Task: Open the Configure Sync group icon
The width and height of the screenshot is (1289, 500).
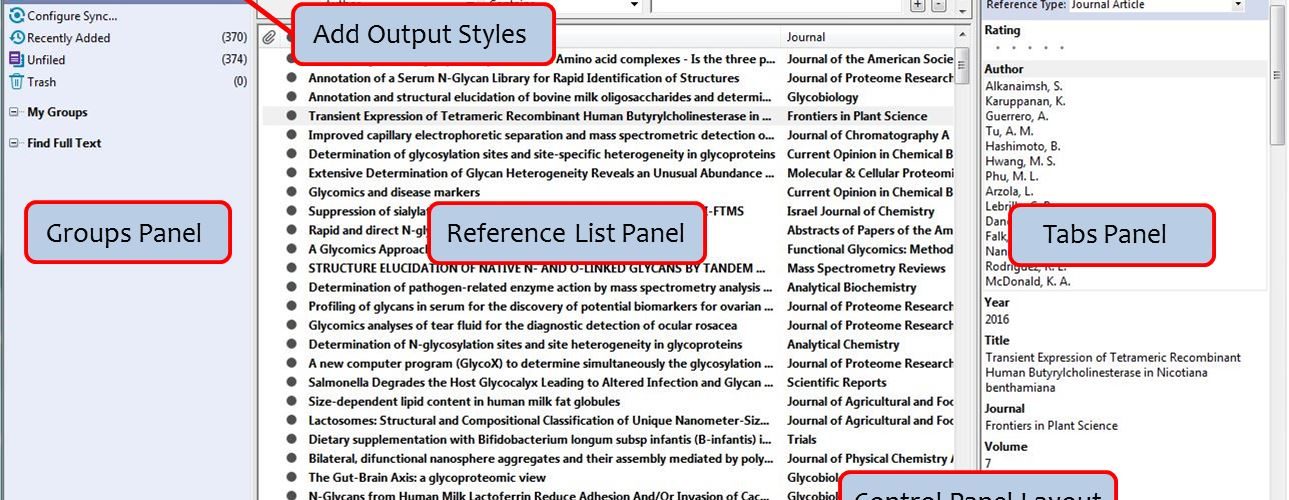Action: point(16,15)
